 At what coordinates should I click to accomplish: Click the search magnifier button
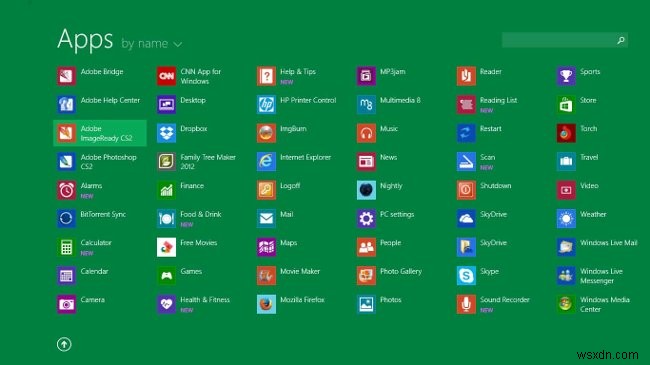pos(621,40)
